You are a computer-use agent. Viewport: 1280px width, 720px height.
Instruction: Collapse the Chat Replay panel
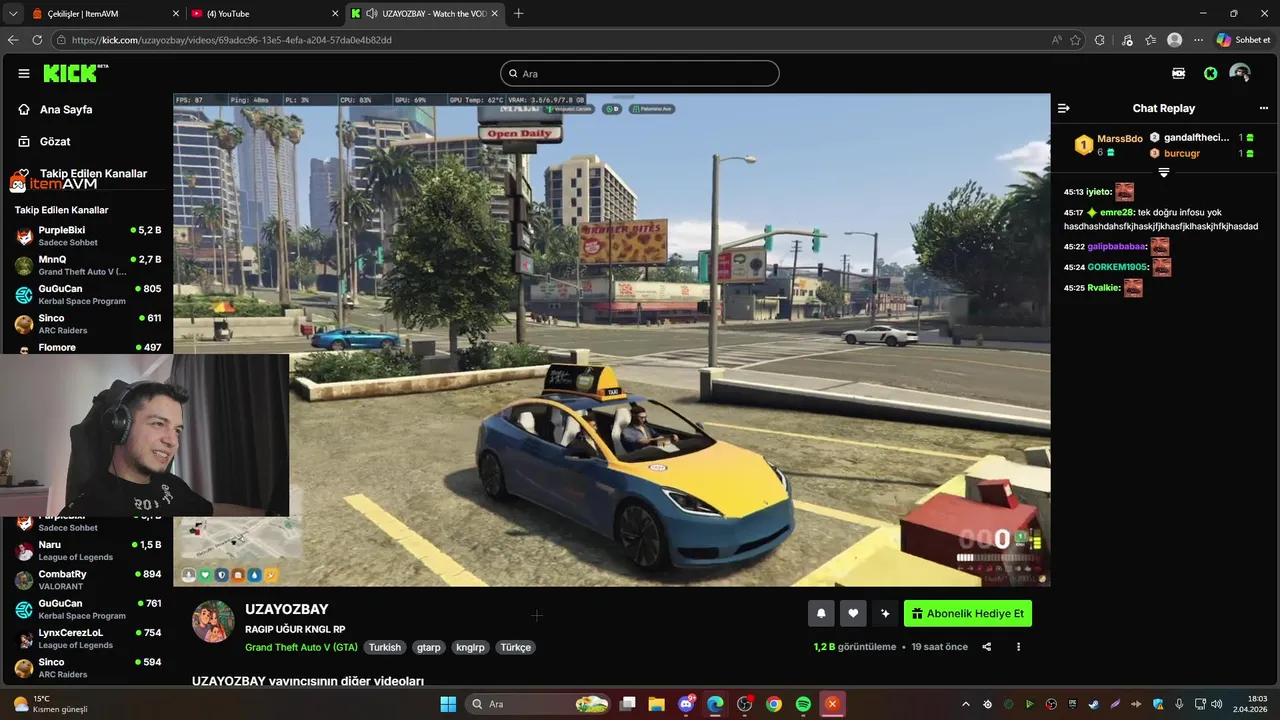click(x=1064, y=108)
